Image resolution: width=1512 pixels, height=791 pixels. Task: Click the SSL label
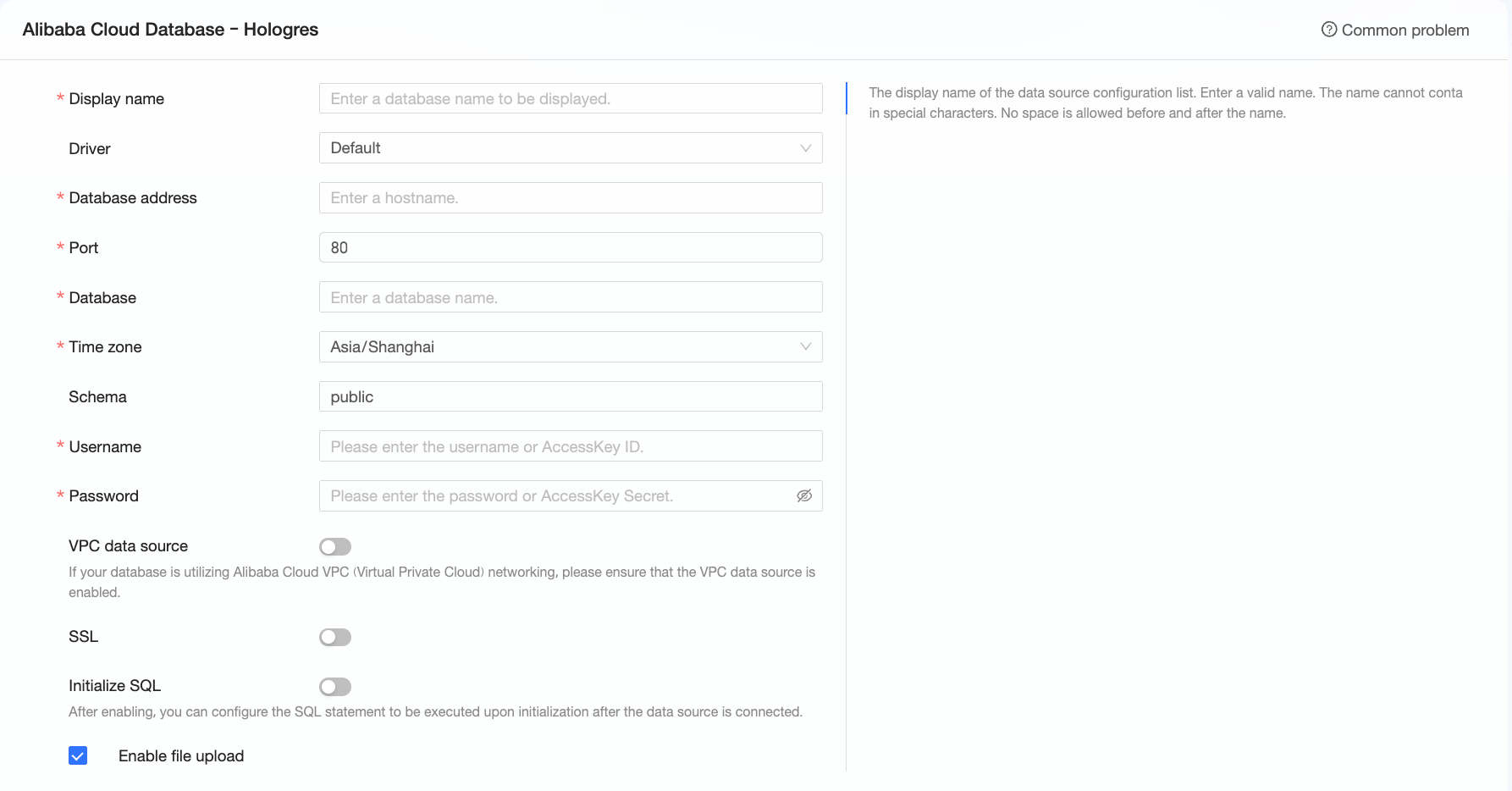(84, 637)
